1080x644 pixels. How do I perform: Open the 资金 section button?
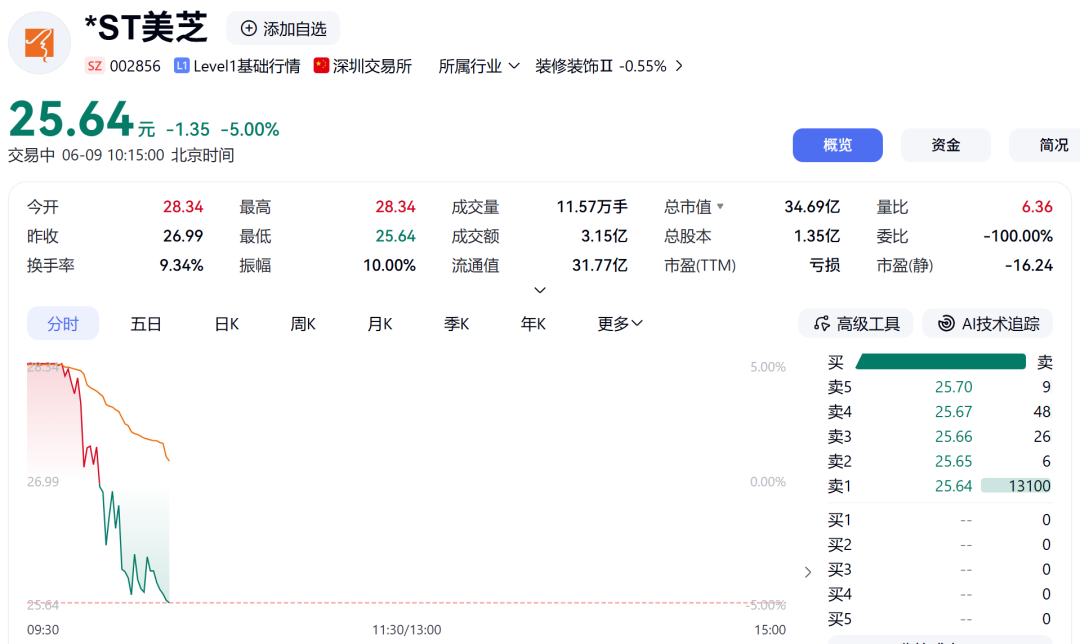tap(946, 145)
